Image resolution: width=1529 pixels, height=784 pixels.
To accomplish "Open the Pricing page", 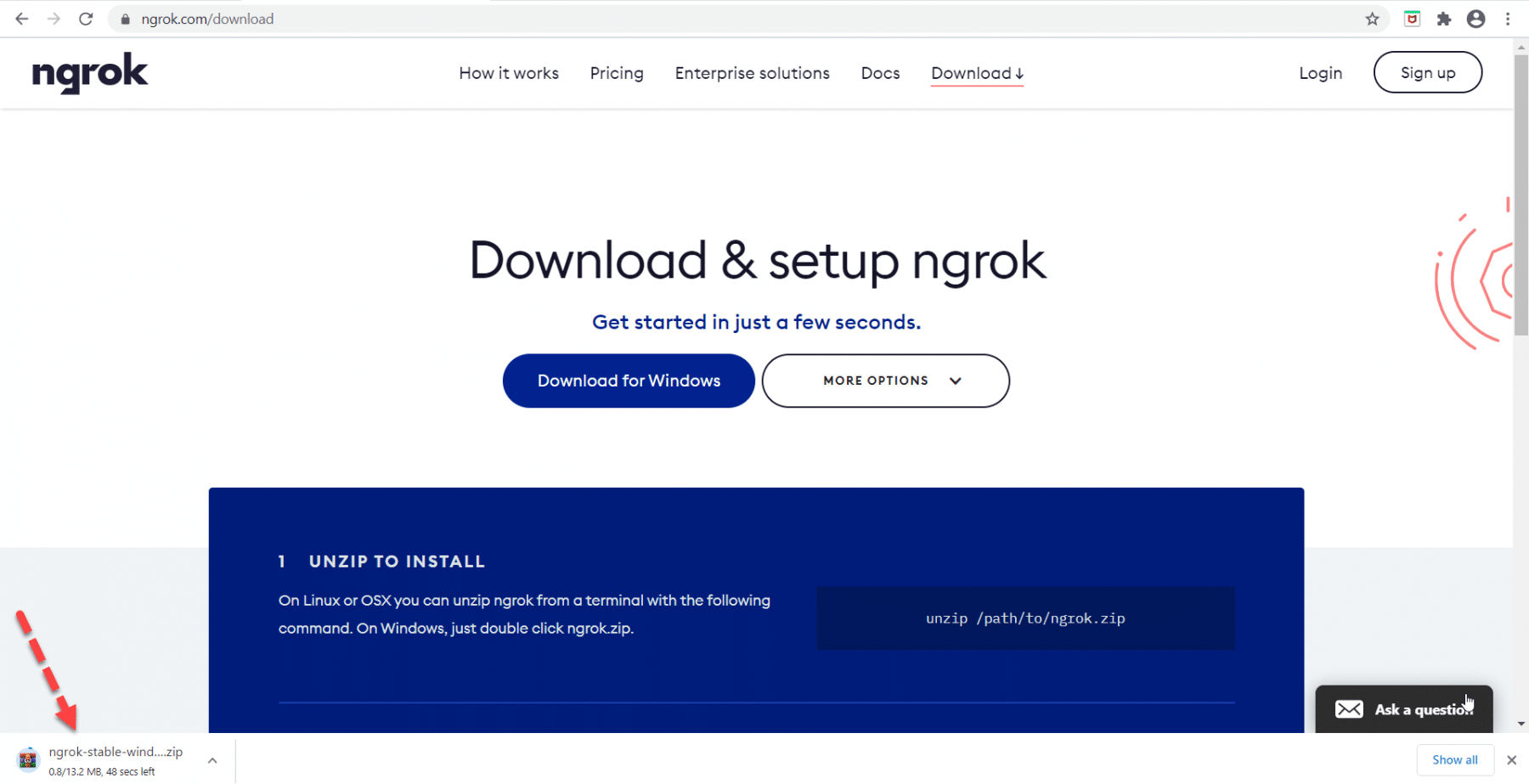I will (617, 73).
